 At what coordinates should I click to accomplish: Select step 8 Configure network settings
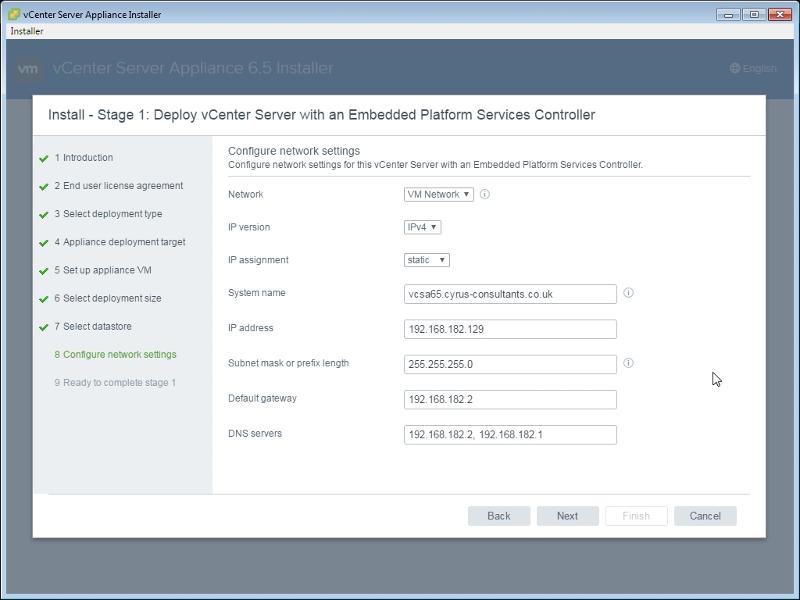pos(115,354)
